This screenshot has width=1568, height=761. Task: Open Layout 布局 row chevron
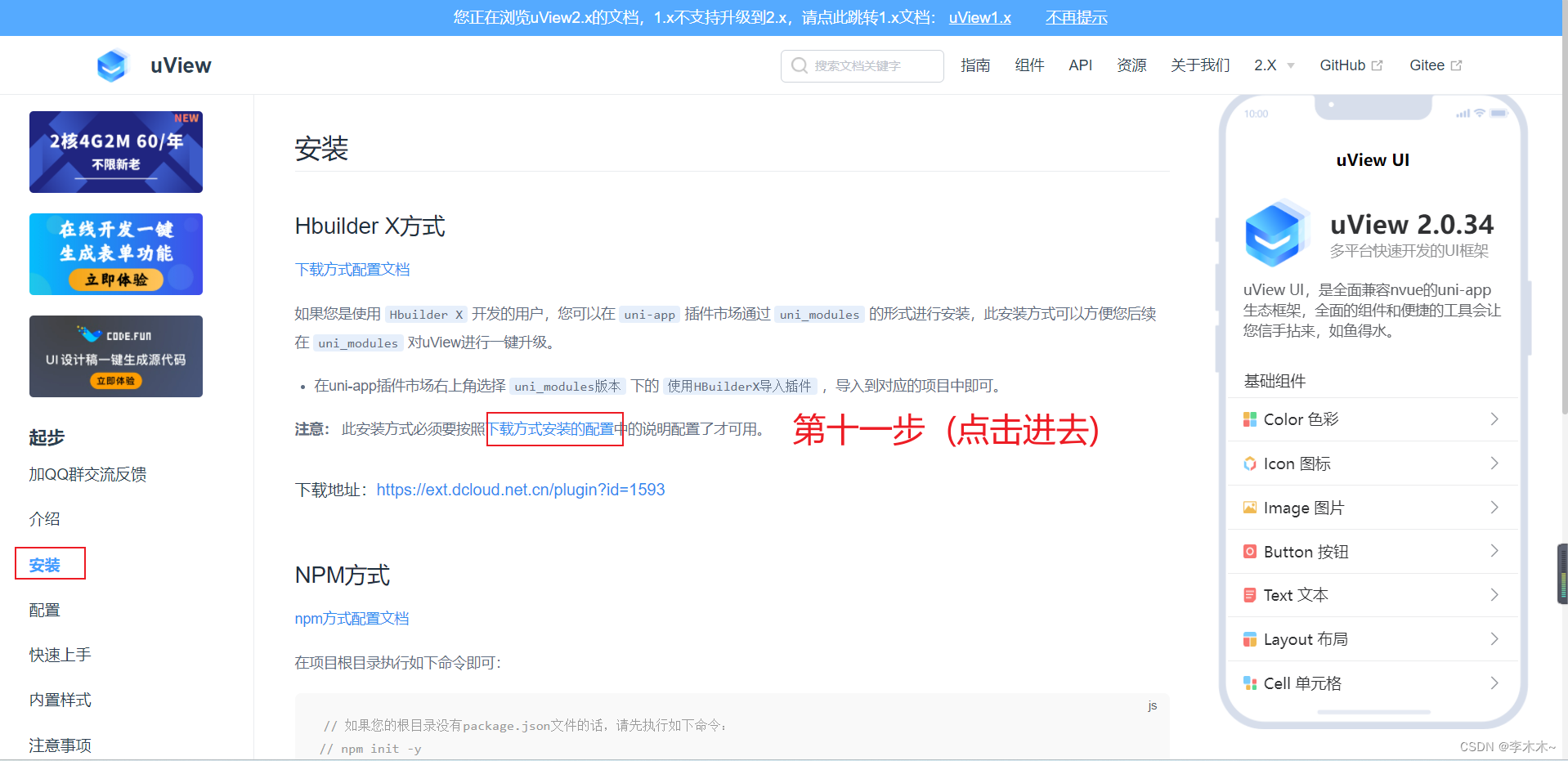click(x=1494, y=639)
